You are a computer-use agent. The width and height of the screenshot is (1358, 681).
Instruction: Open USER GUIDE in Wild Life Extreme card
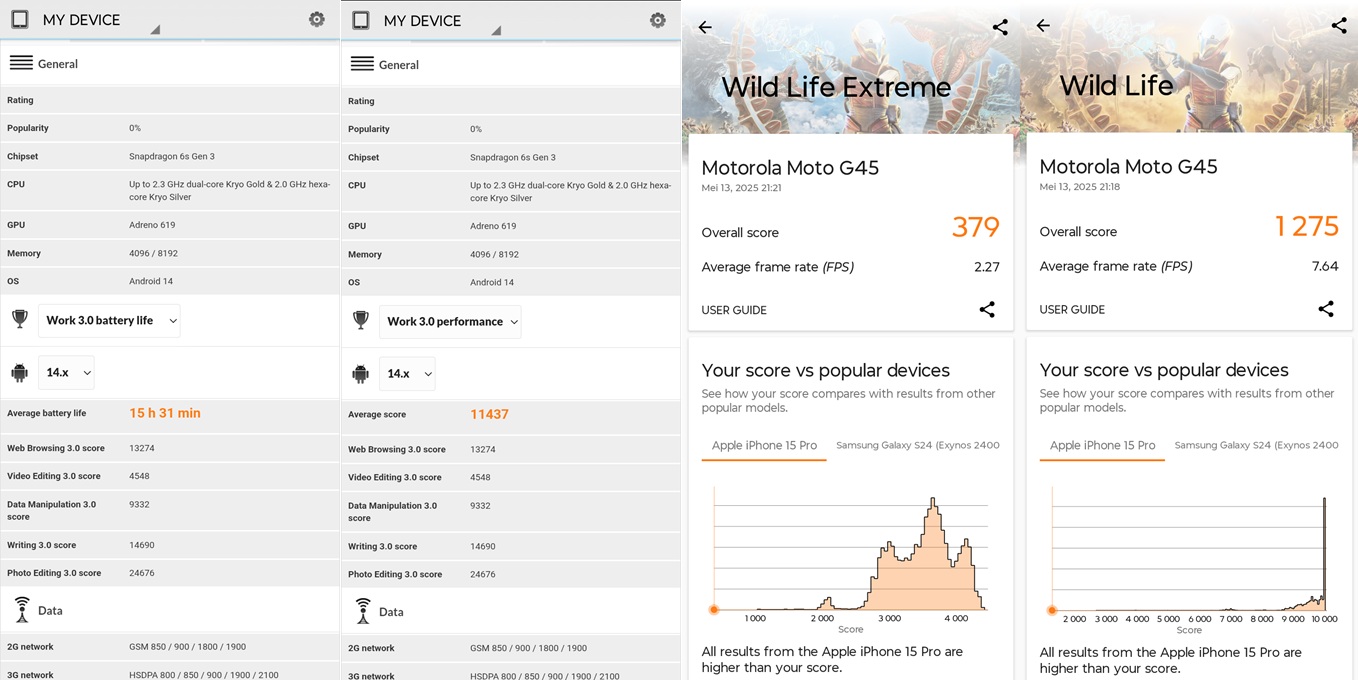coord(734,310)
